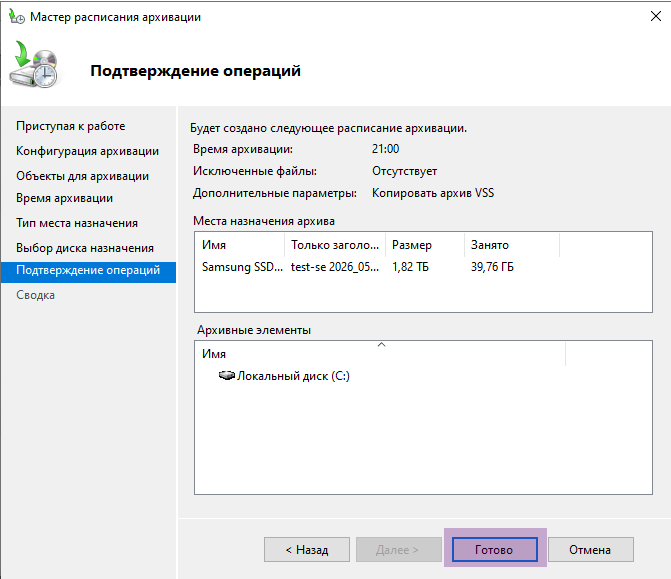
Task: Open Выбор диска назначения step
Action: [85, 248]
